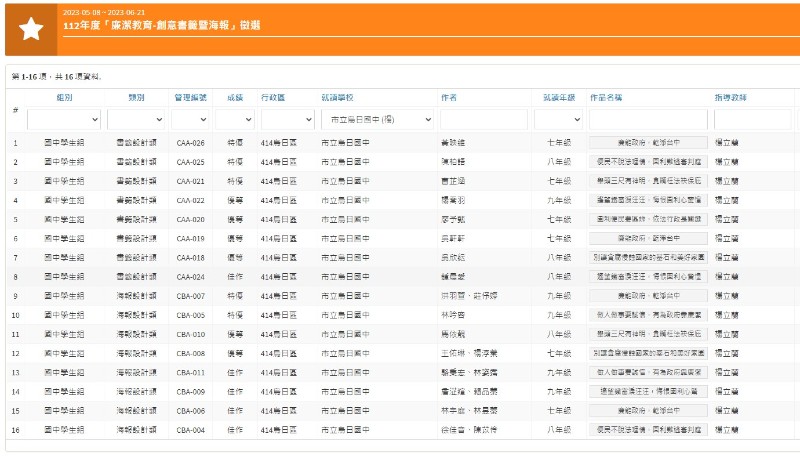Screen dimensions: 800x460
Task: Click the white star icon in orange header
Action: tap(31, 29)
